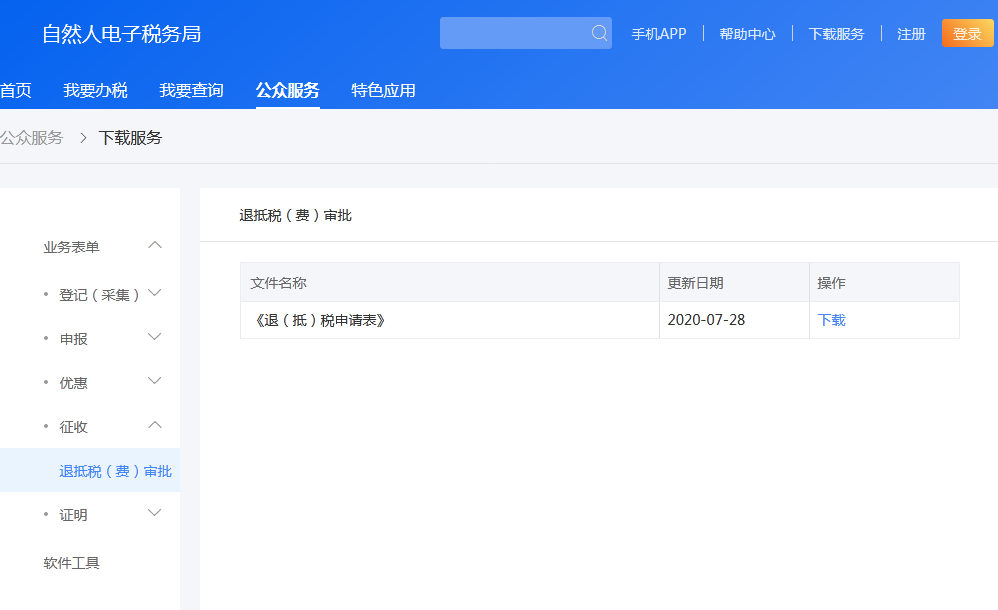Open 软件工具 in left sidebar
This screenshot has width=998, height=610.
pyautogui.click(x=71, y=563)
